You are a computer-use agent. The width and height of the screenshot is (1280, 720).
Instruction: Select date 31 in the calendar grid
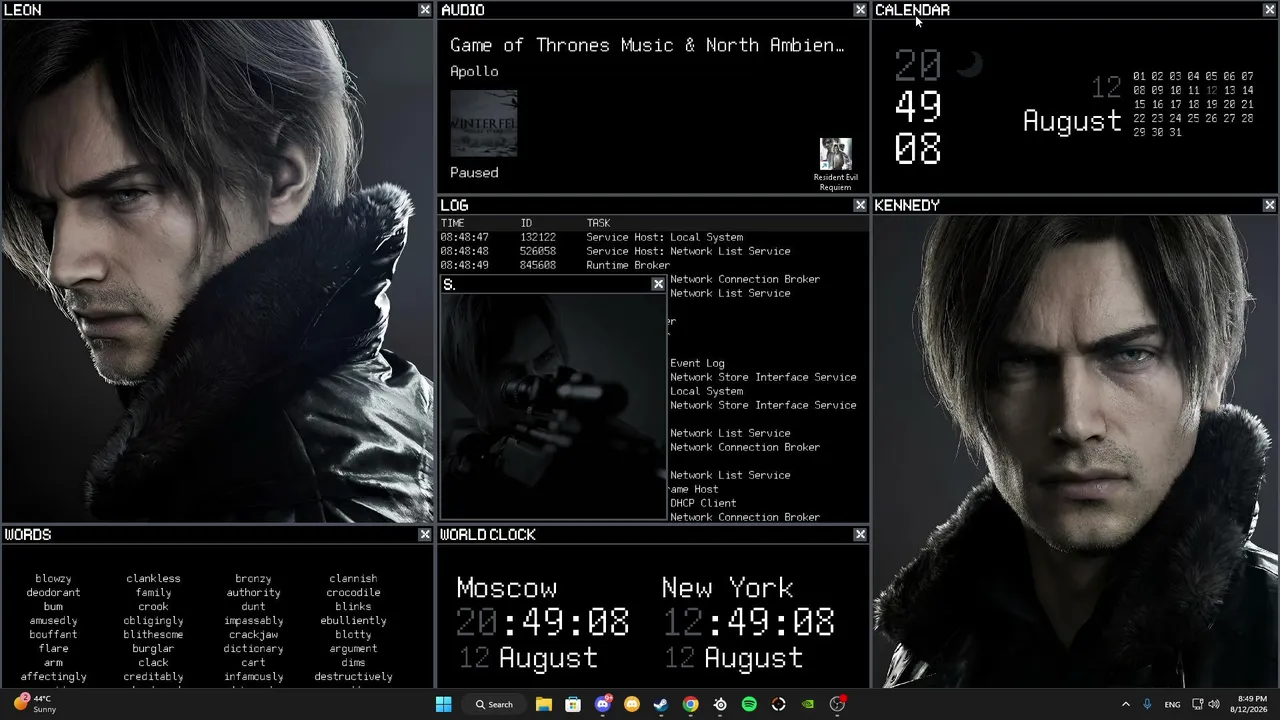[x=1175, y=132]
